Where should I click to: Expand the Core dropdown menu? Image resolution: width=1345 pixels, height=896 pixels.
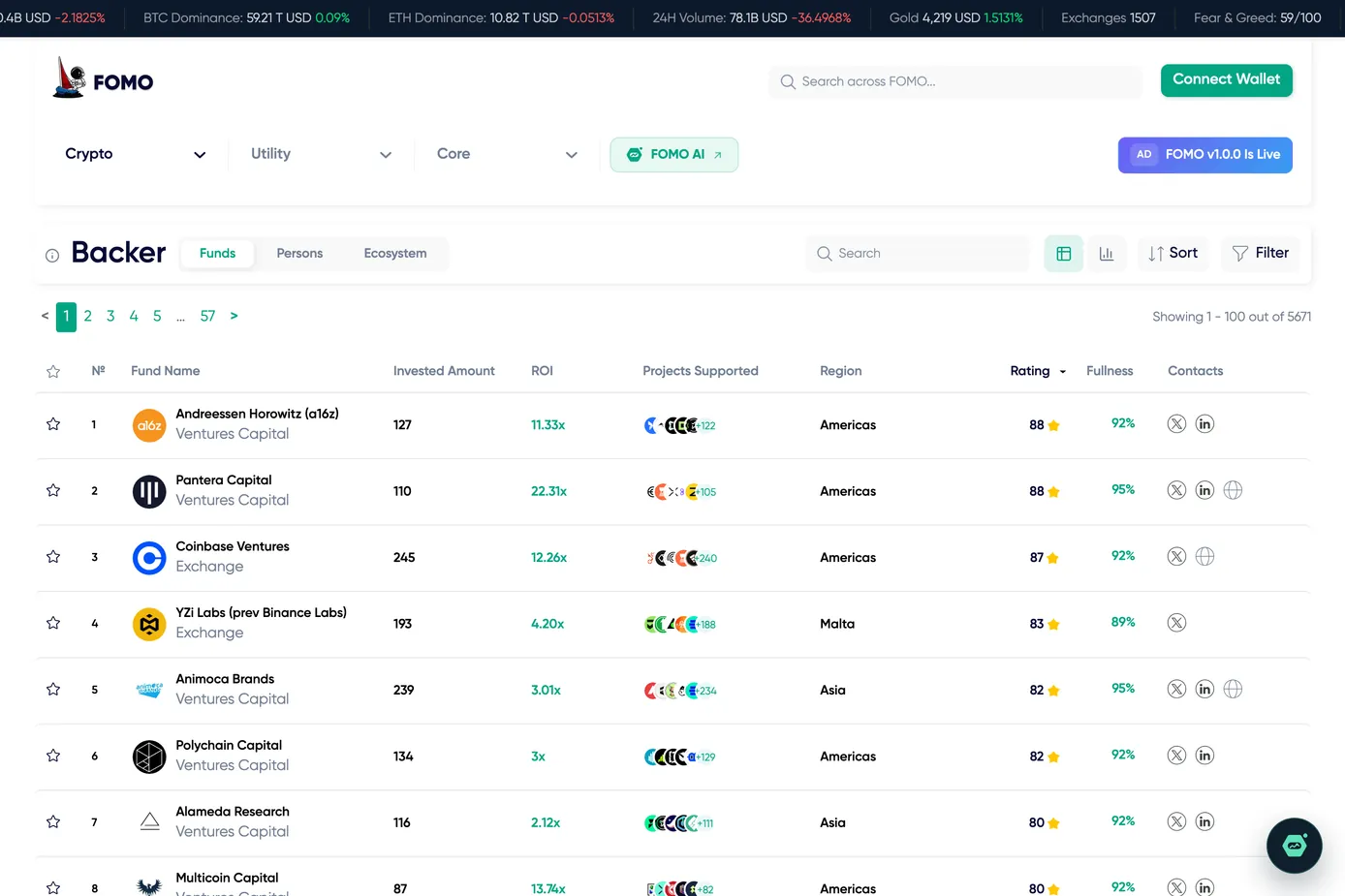coord(507,154)
